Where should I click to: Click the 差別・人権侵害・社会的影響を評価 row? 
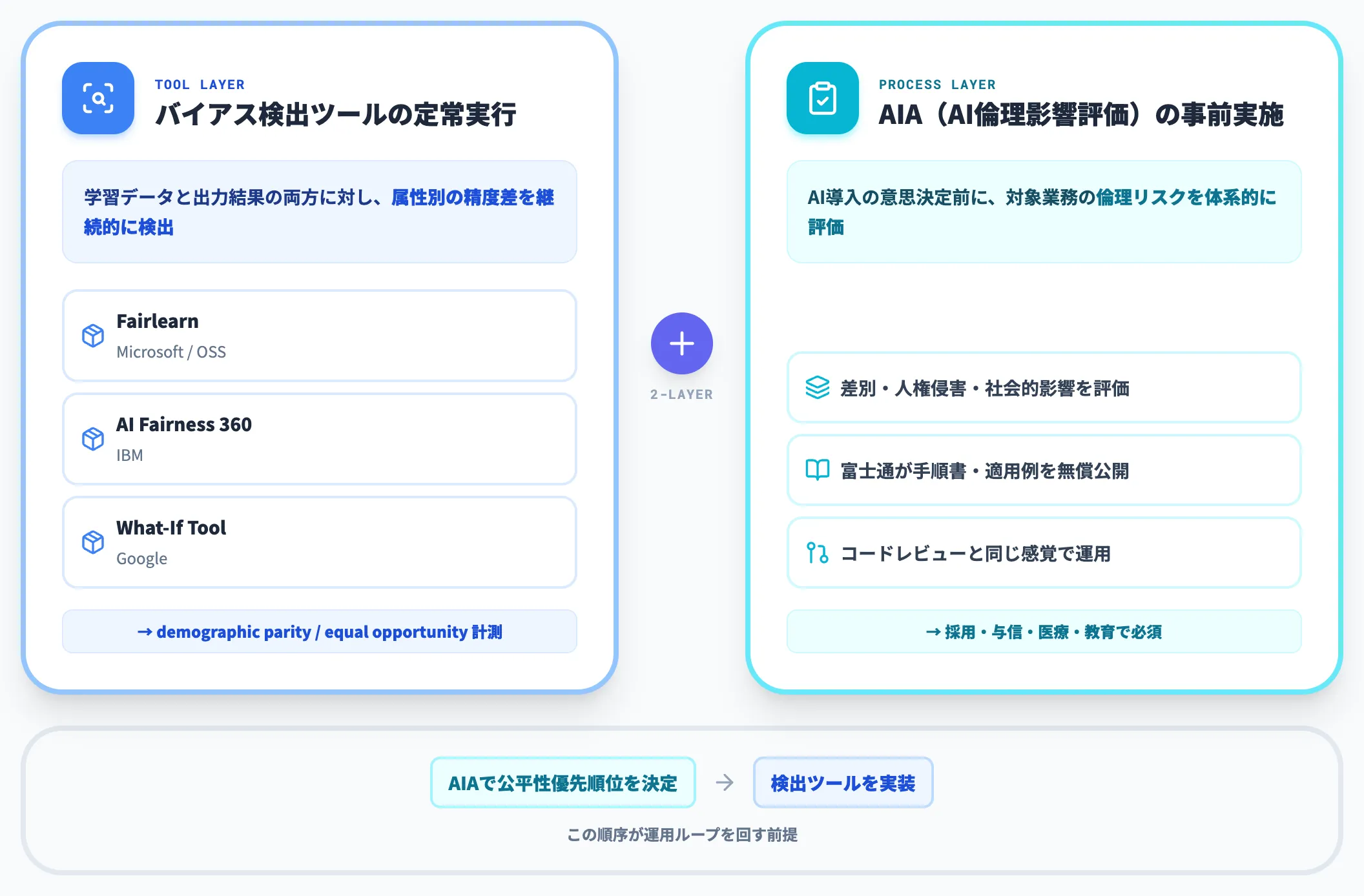tap(1044, 387)
